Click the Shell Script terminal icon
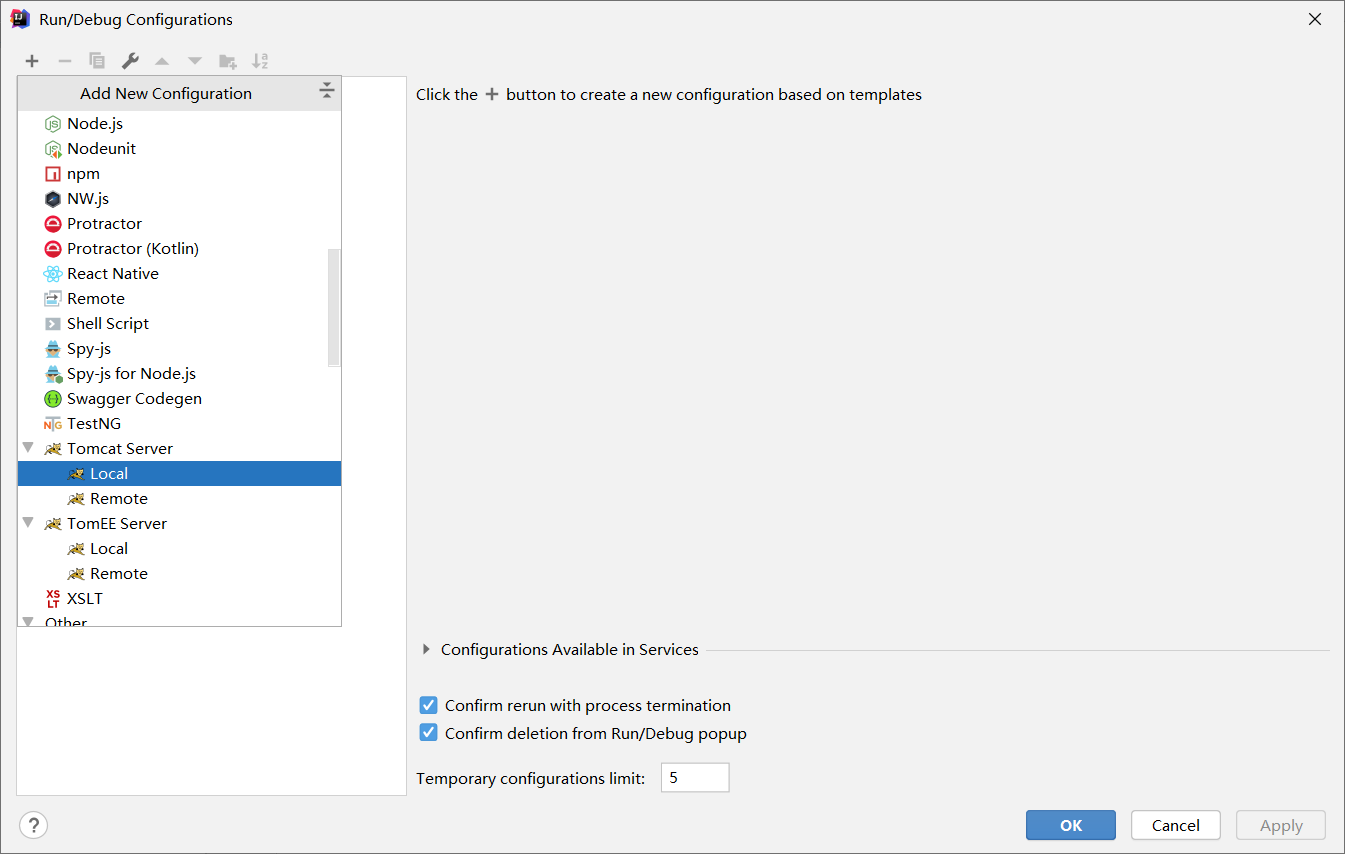The width and height of the screenshot is (1345, 854). pyautogui.click(x=53, y=324)
